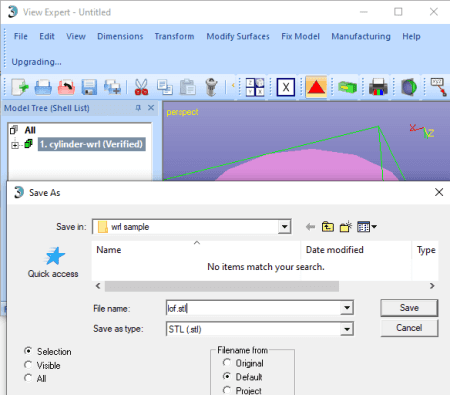Close the Model Tree panel

(151, 108)
